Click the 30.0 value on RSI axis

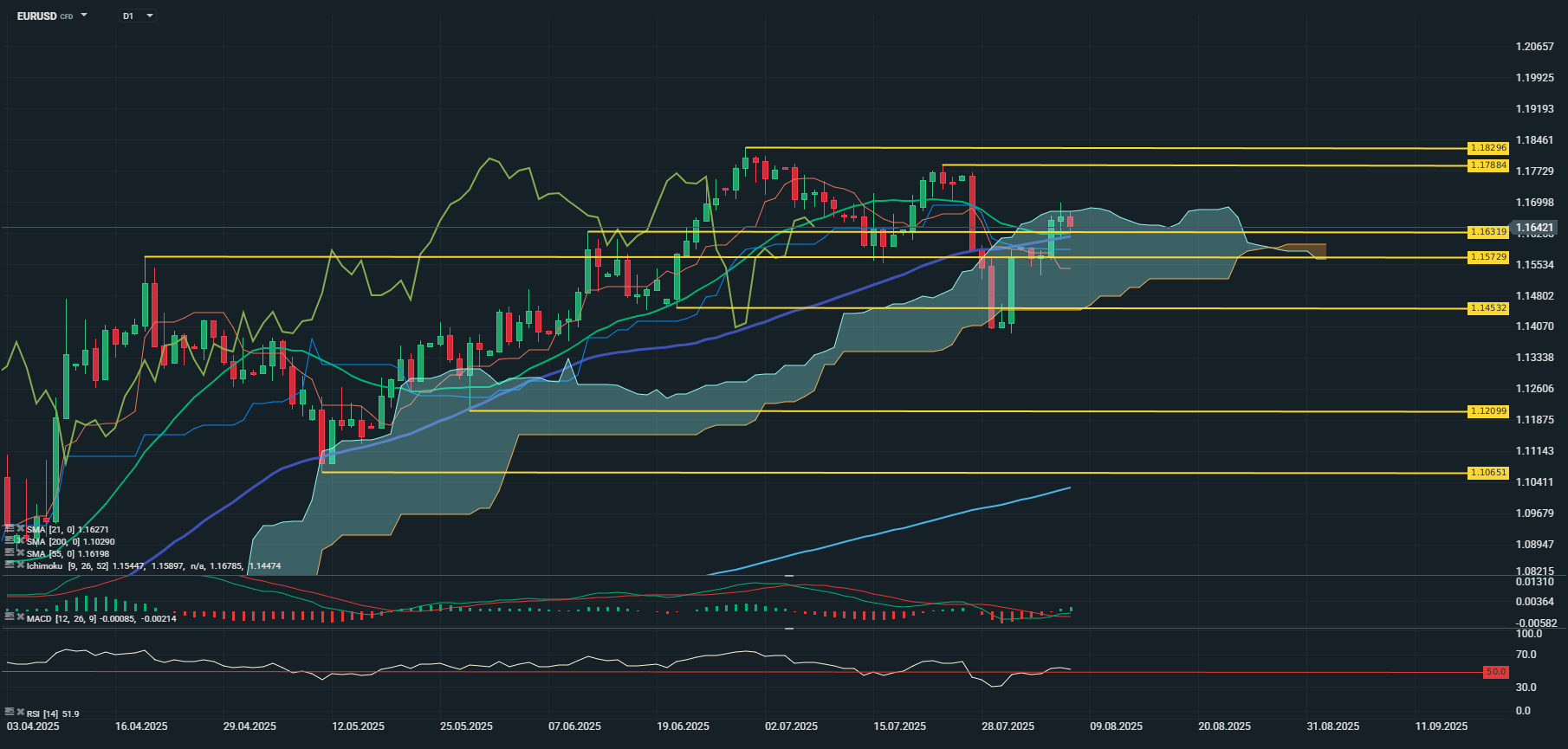pyautogui.click(x=1526, y=688)
